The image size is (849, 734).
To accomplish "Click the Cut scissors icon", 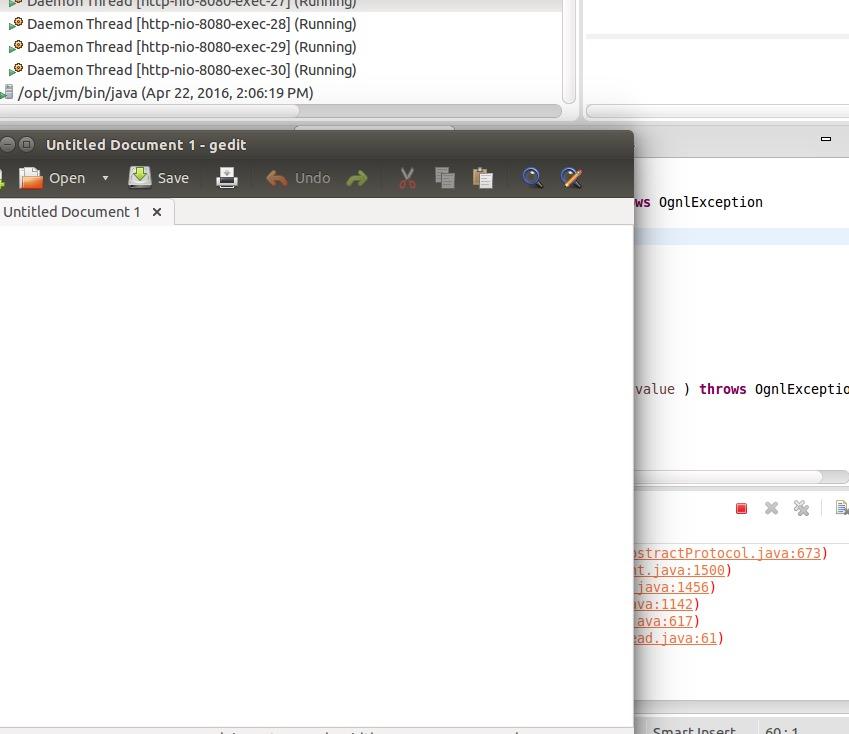I will (407, 178).
